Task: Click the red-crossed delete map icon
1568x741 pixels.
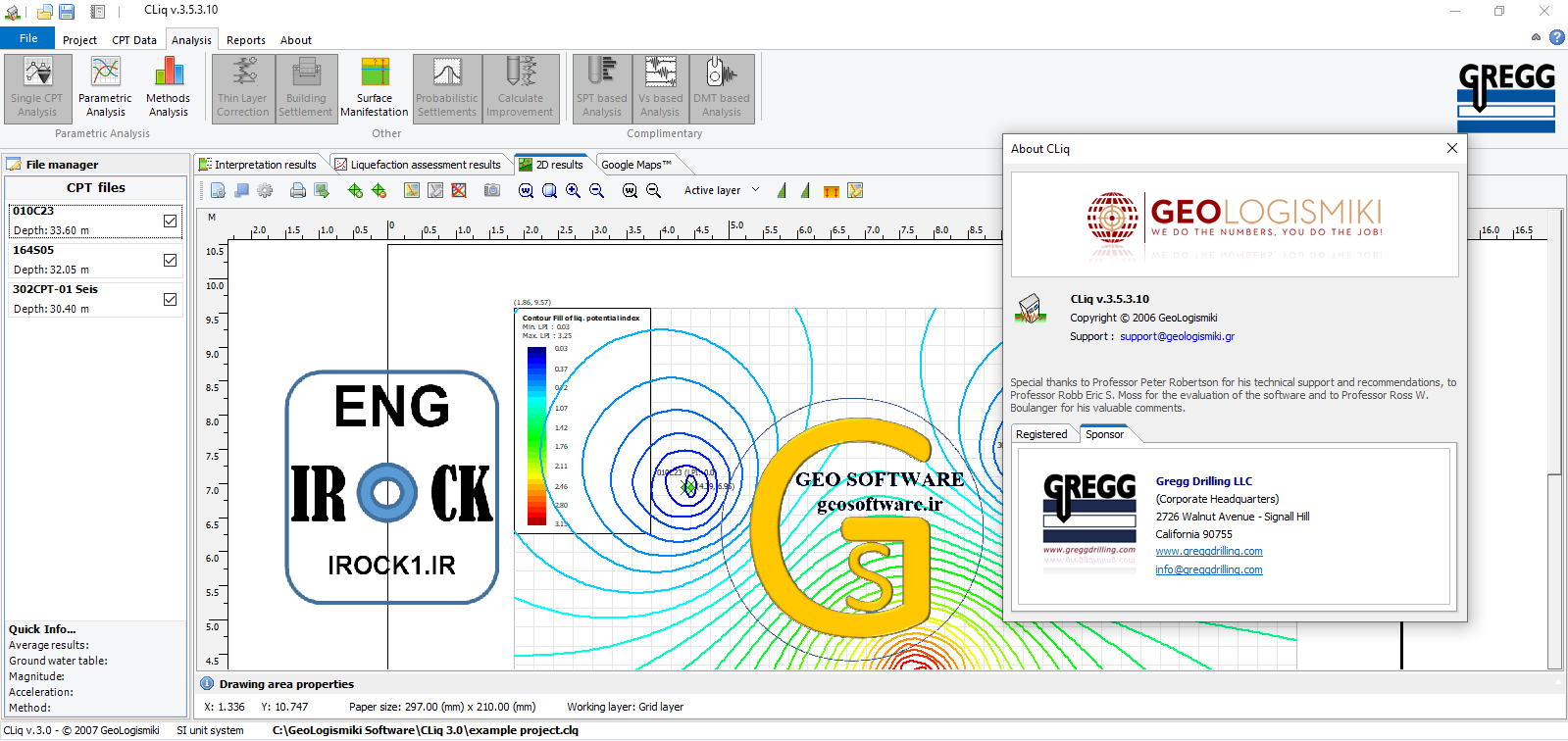Action: pyautogui.click(x=459, y=190)
